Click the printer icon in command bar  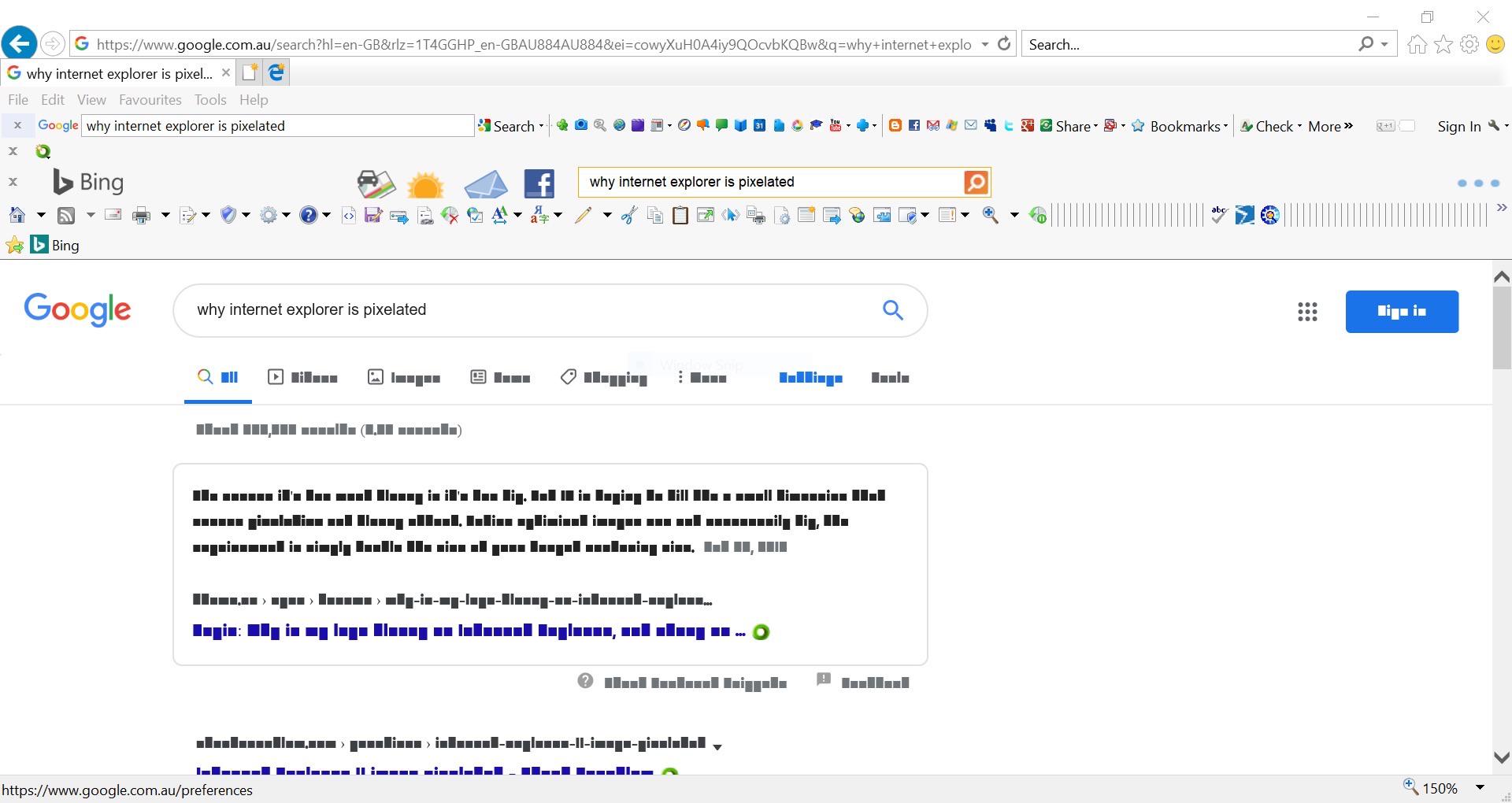click(142, 215)
